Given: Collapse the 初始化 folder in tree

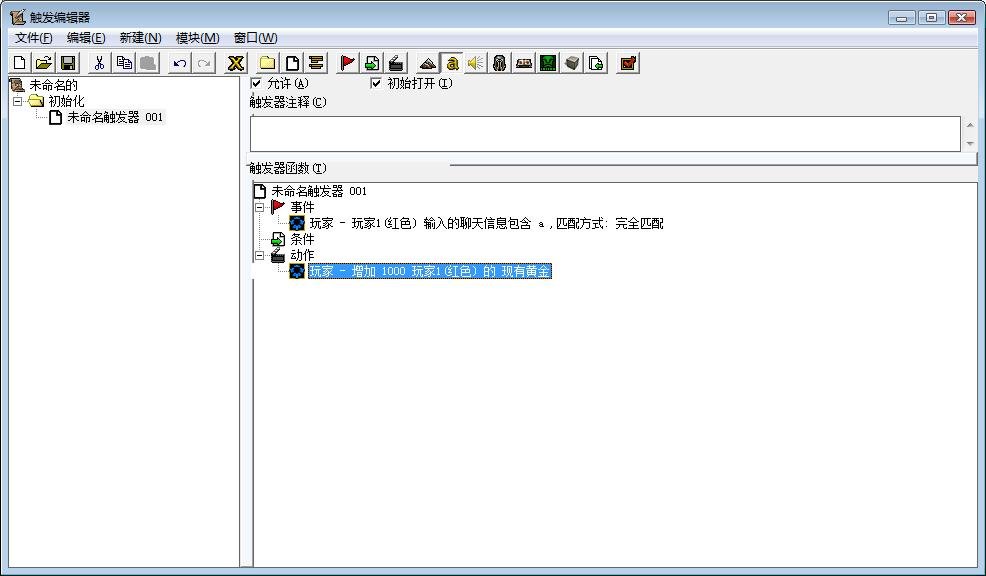Looking at the screenshot, I should [17, 101].
